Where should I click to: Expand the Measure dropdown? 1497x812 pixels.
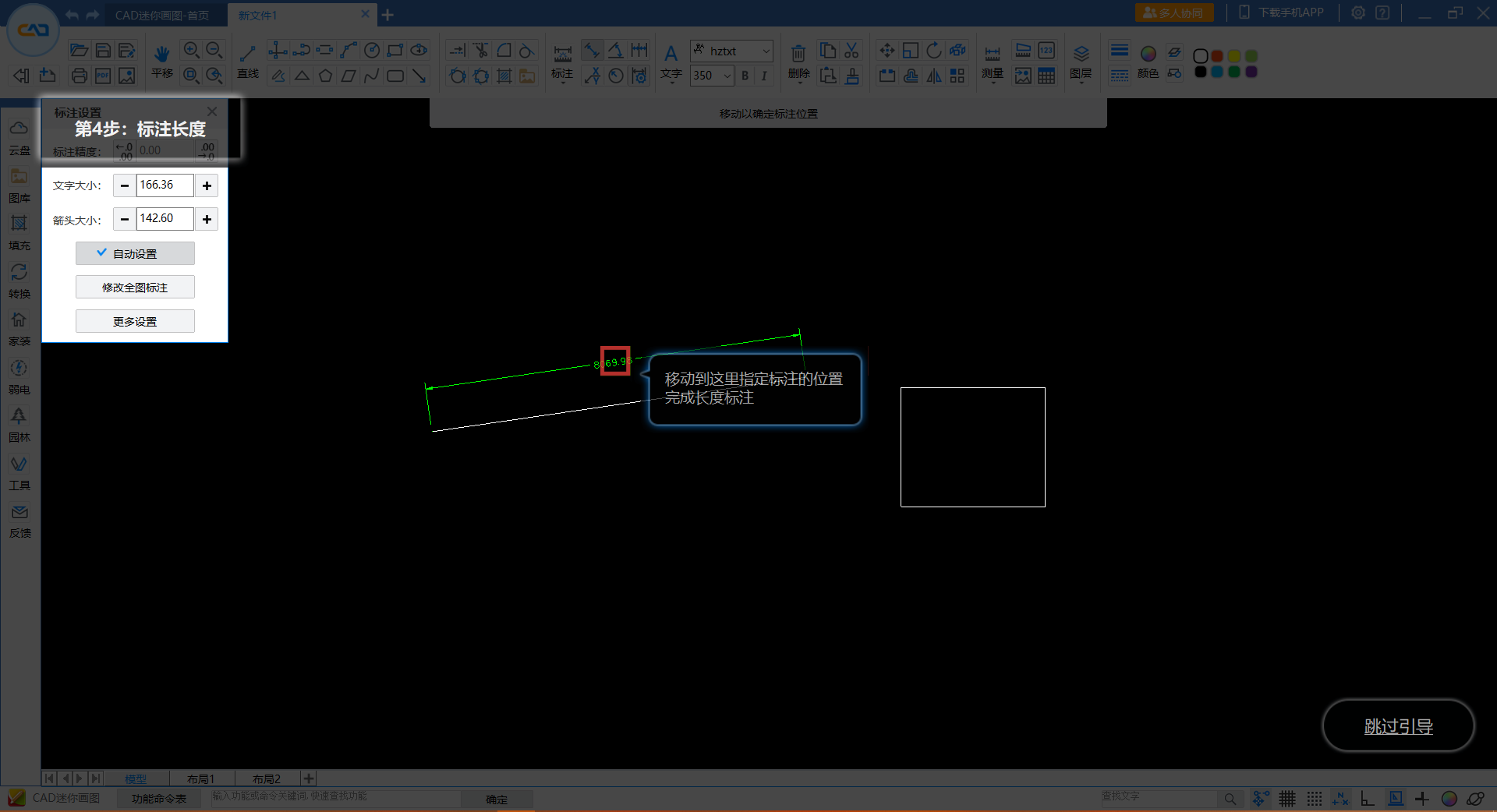point(993,83)
